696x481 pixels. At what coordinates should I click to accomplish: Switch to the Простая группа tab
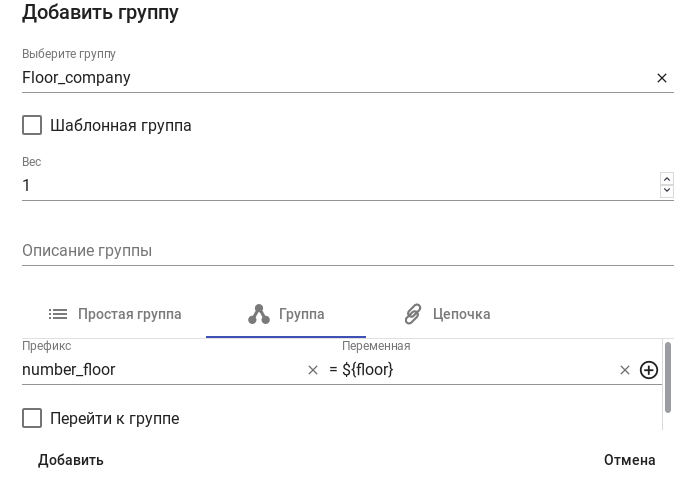pyautogui.click(x=115, y=314)
